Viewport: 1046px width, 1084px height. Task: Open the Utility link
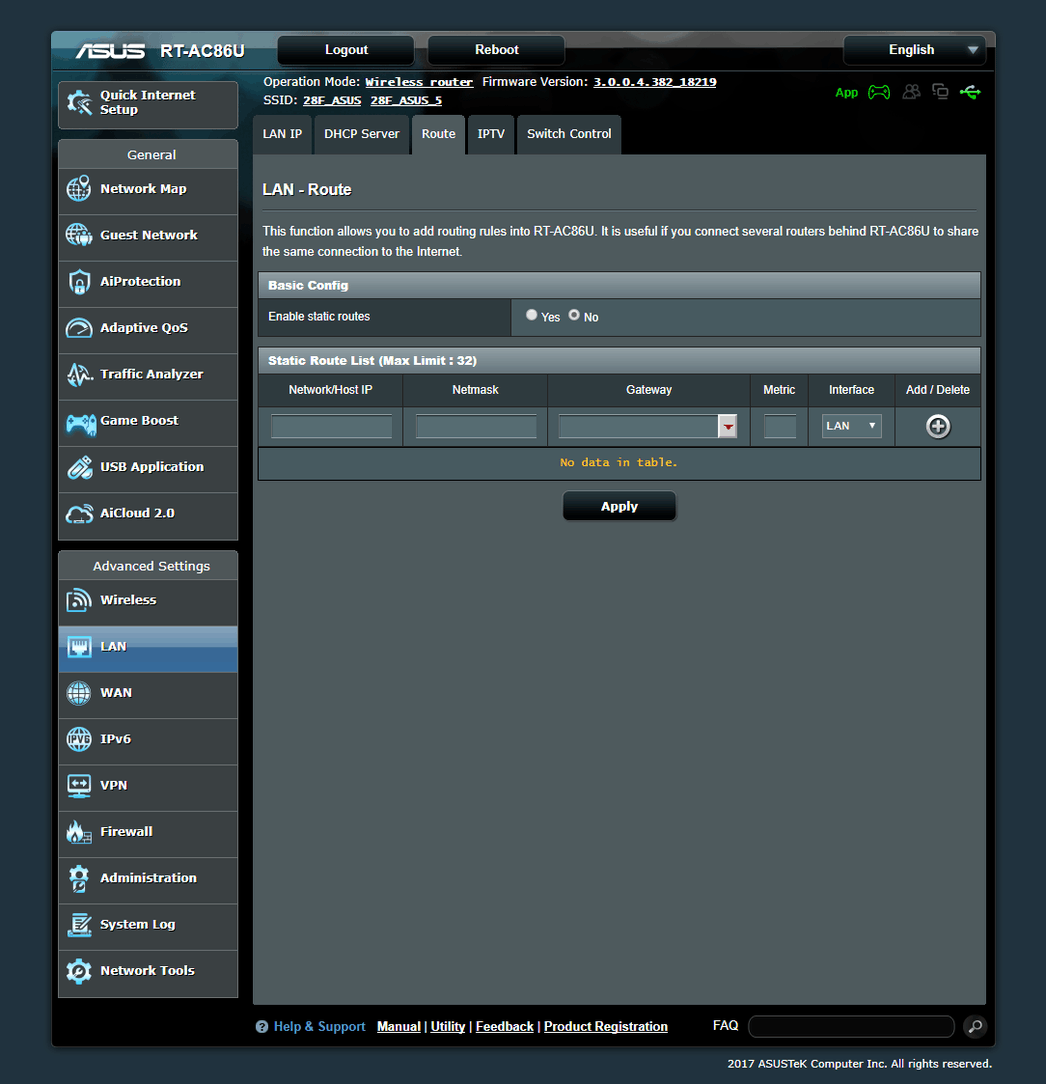point(447,1027)
